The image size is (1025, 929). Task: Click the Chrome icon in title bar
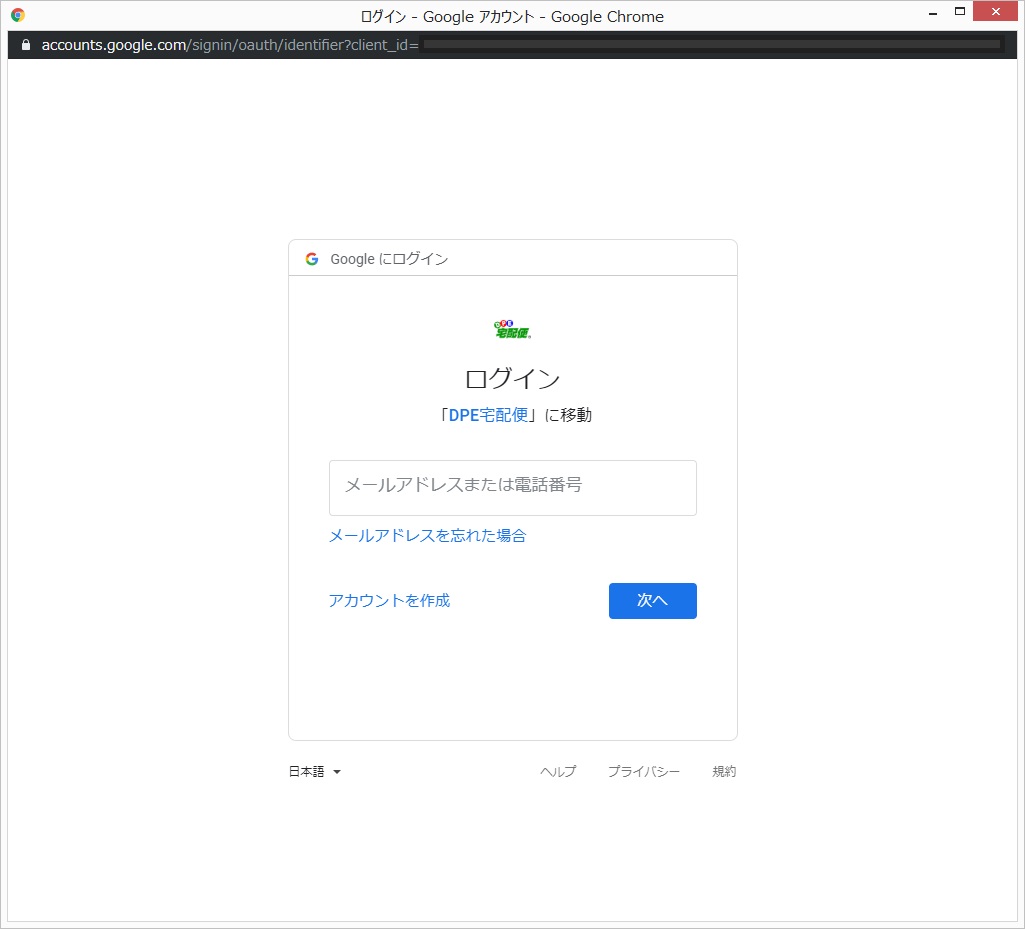[18, 15]
